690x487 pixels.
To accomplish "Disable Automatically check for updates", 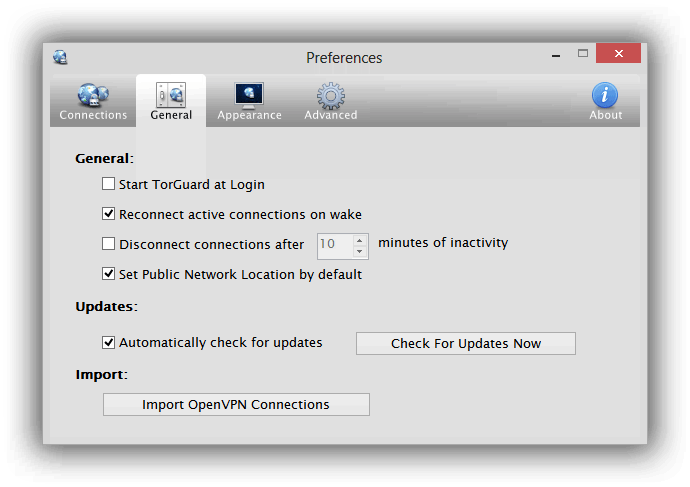I will click(x=108, y=342).
